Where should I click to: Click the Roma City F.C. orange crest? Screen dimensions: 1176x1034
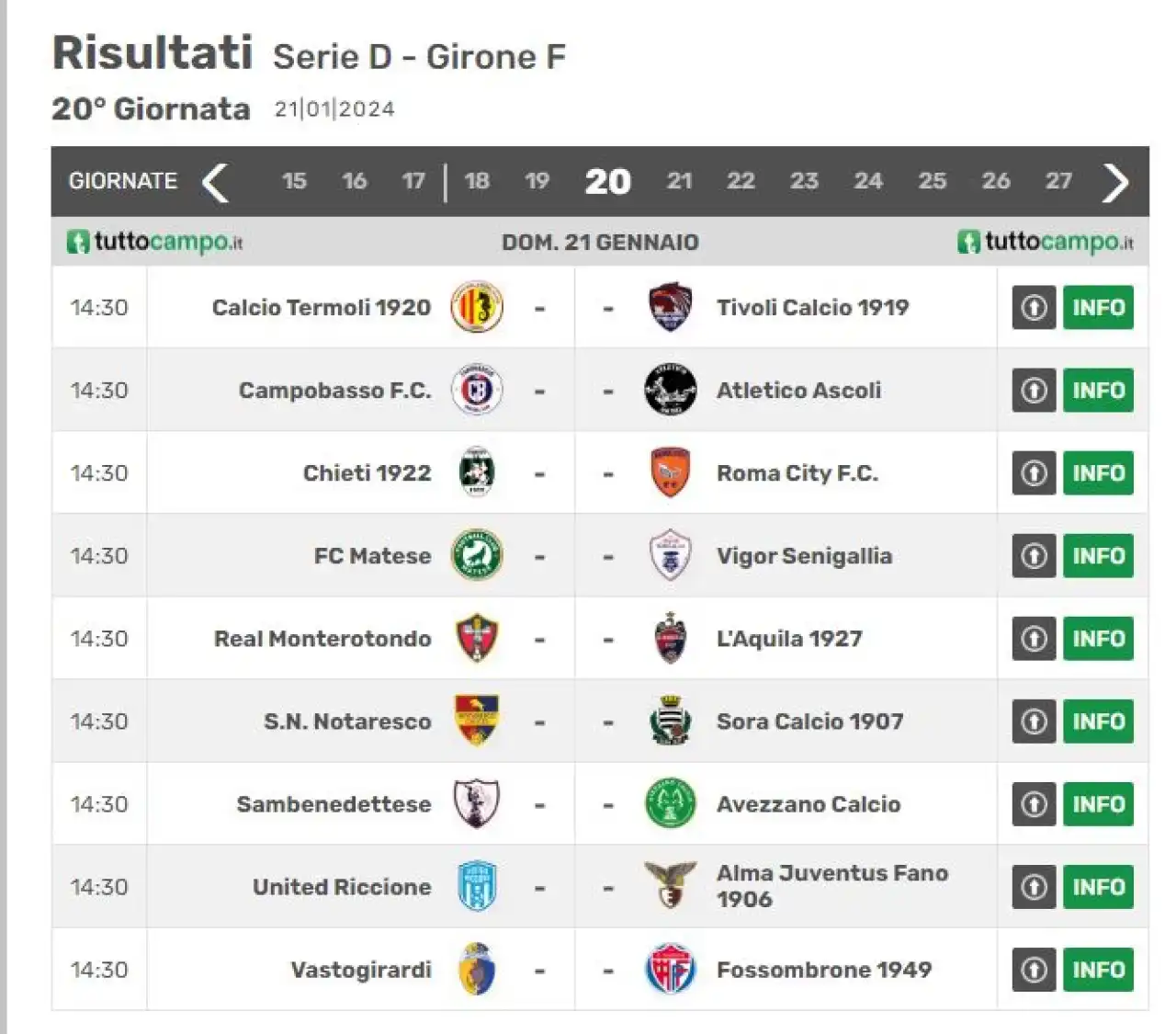671,472
